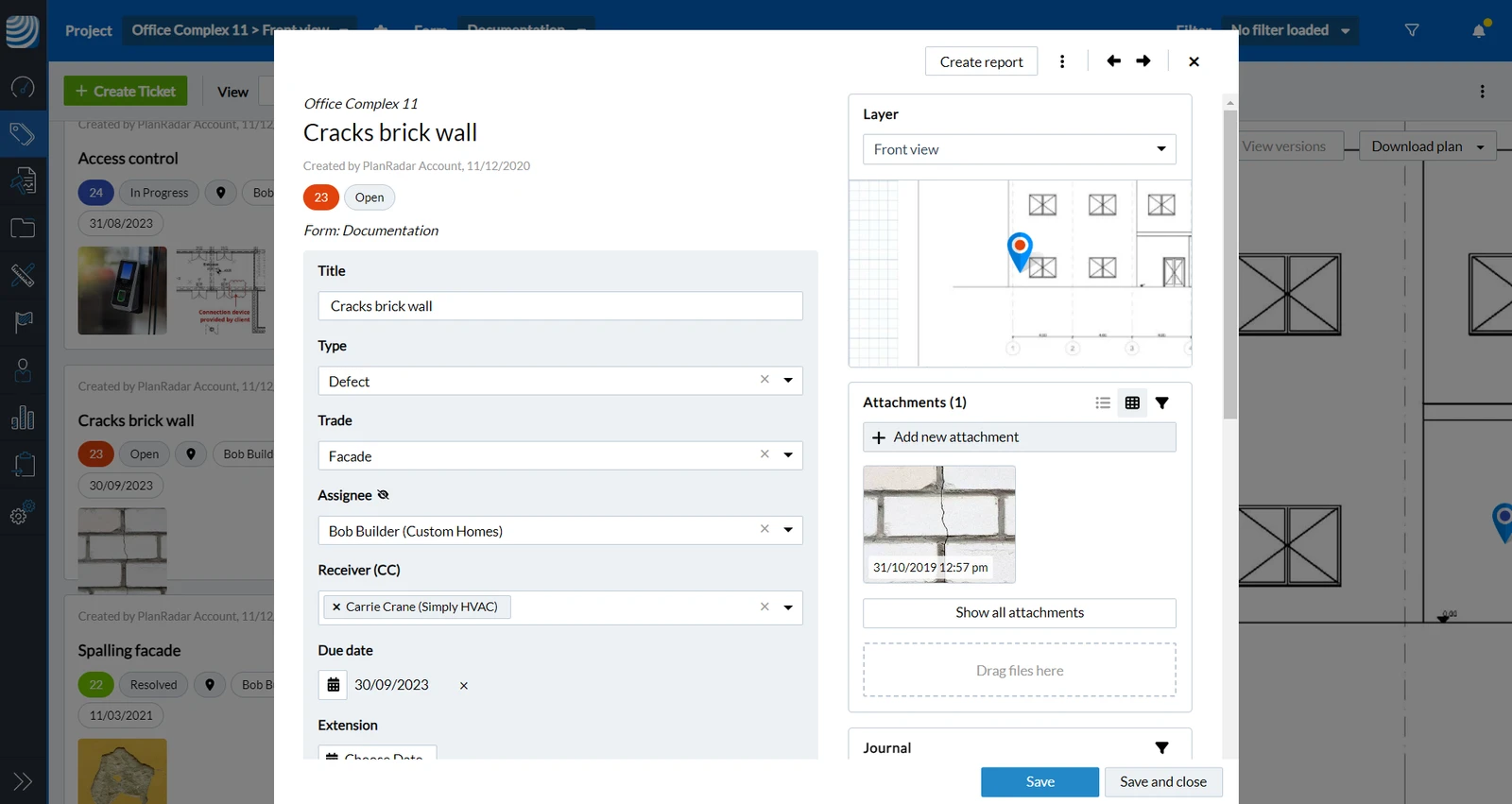Viewport: 1512px width, 804px height.
Task: Open the folder icon in the sidebar
Action: [23, 228]
